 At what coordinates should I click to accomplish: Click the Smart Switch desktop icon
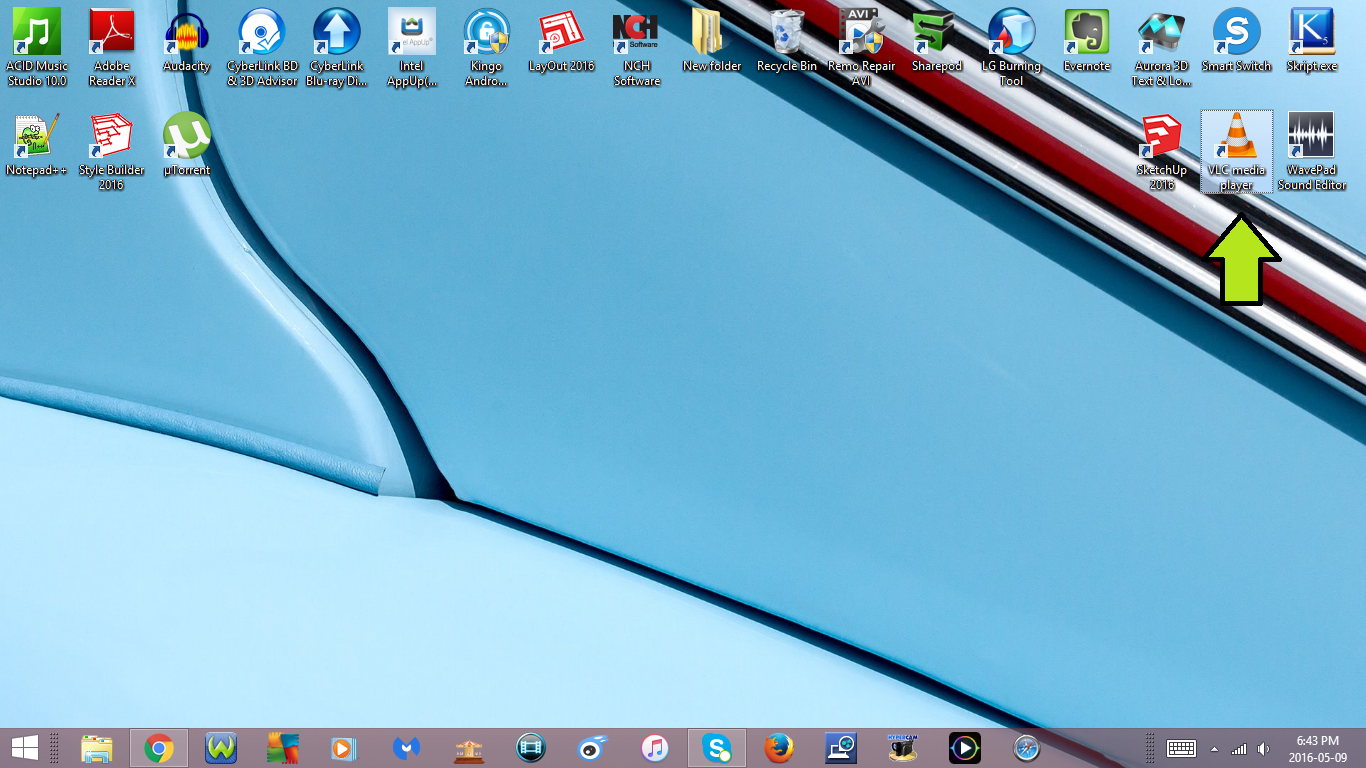1237,42
